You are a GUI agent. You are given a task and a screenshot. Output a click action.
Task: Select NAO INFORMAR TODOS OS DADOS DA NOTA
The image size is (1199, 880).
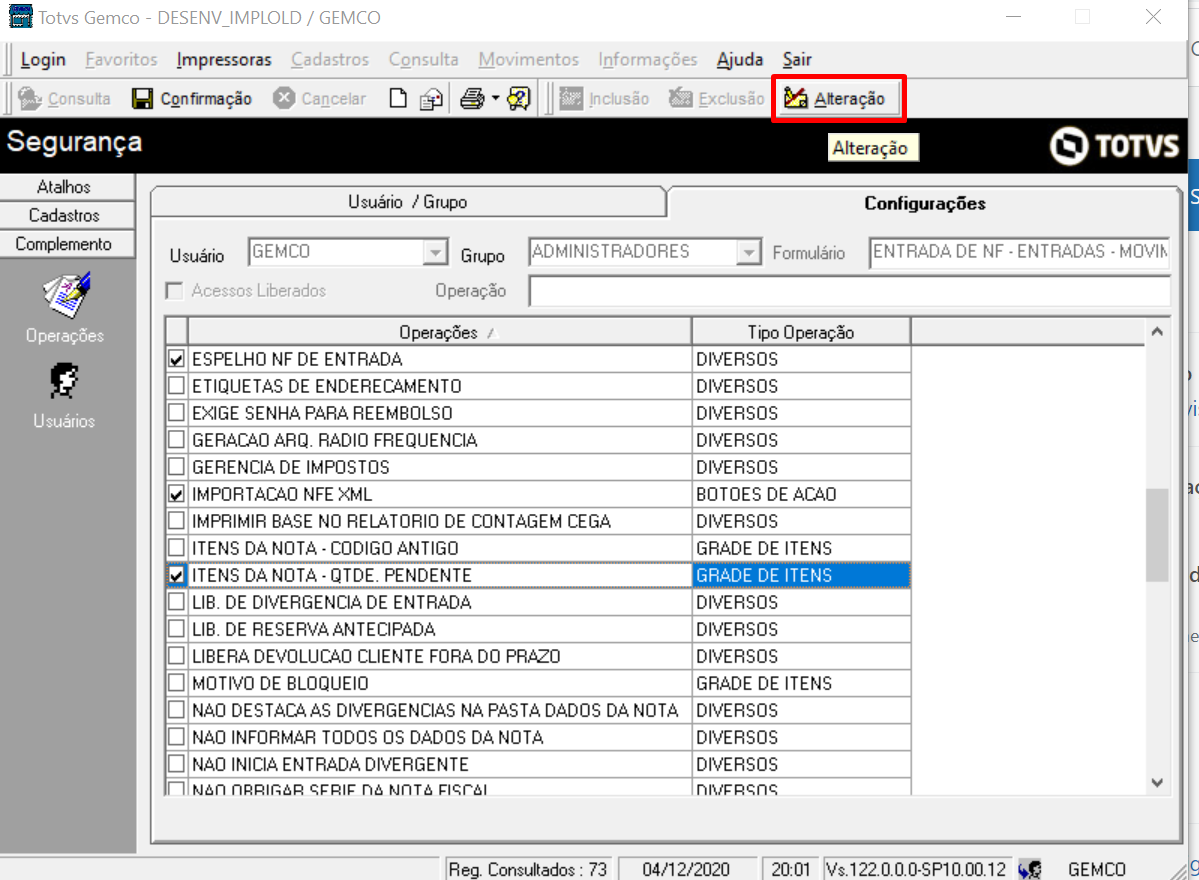coord(440,737)
